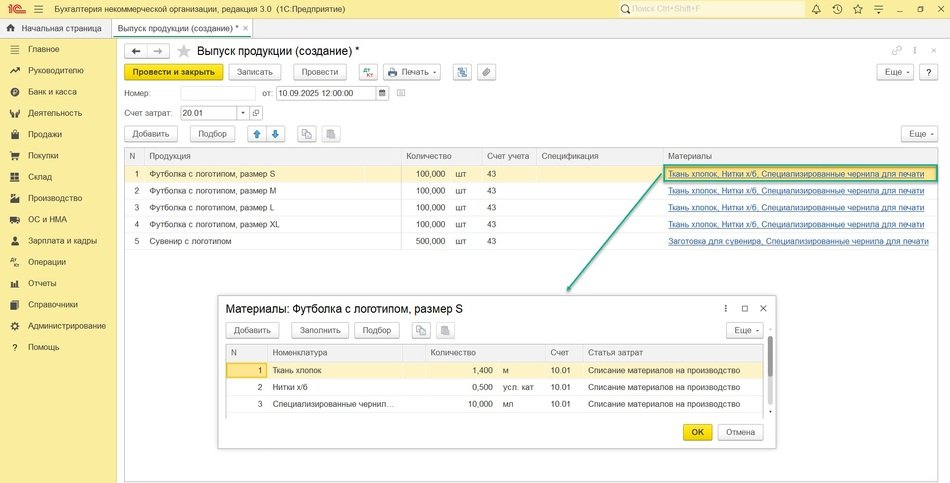Click the blue move row up arrow
The height and width of the screenshot is (483, 950).
pos(258,133)
